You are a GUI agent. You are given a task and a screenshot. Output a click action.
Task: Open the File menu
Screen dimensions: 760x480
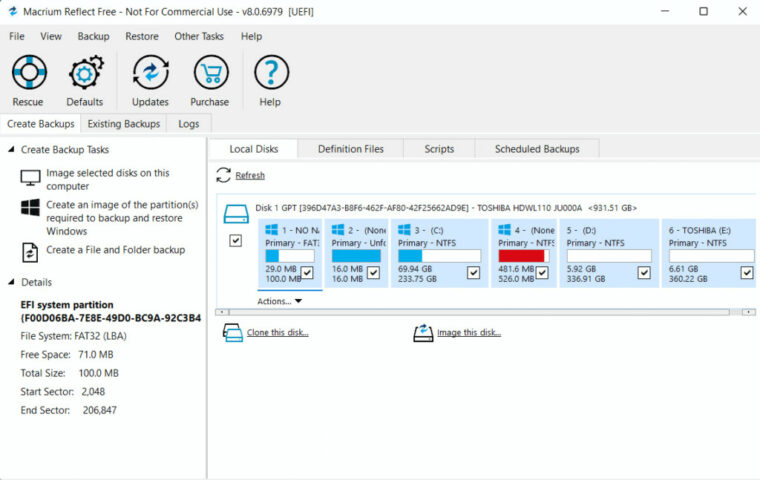tap(16, 36)
